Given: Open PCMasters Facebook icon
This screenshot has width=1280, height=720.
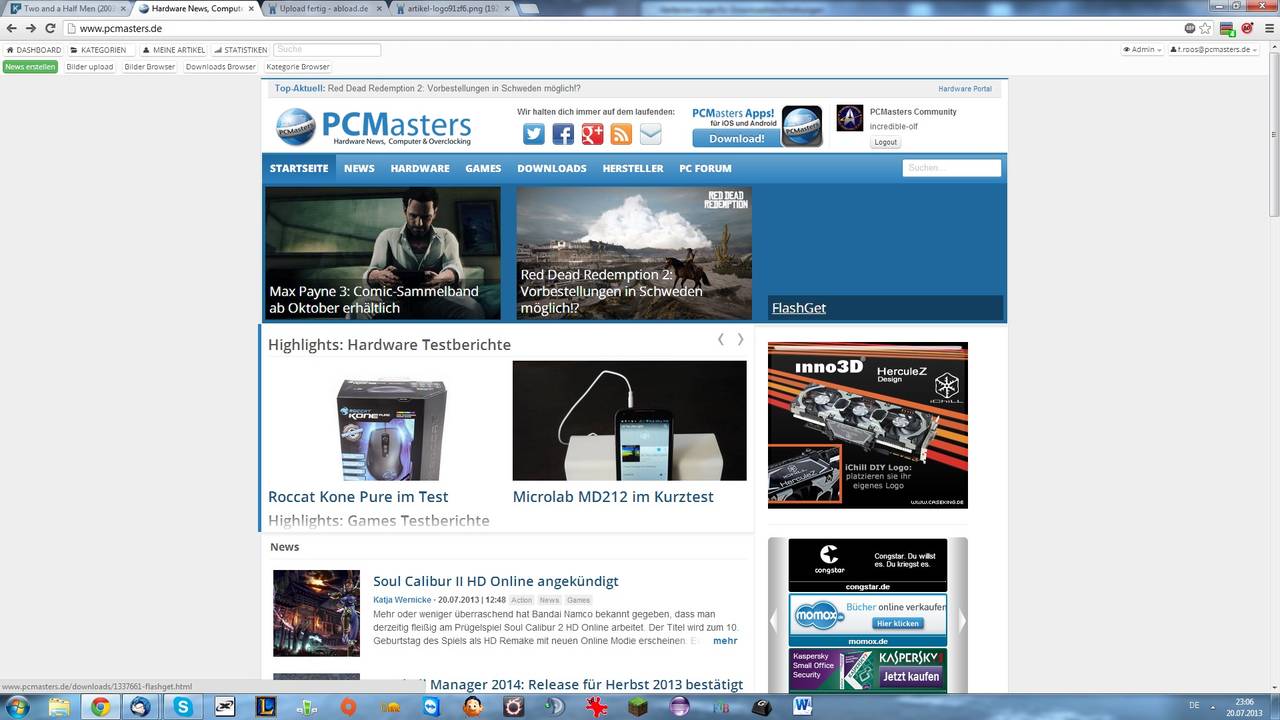Looking at the screenshot, I should (x=563, y=134).
